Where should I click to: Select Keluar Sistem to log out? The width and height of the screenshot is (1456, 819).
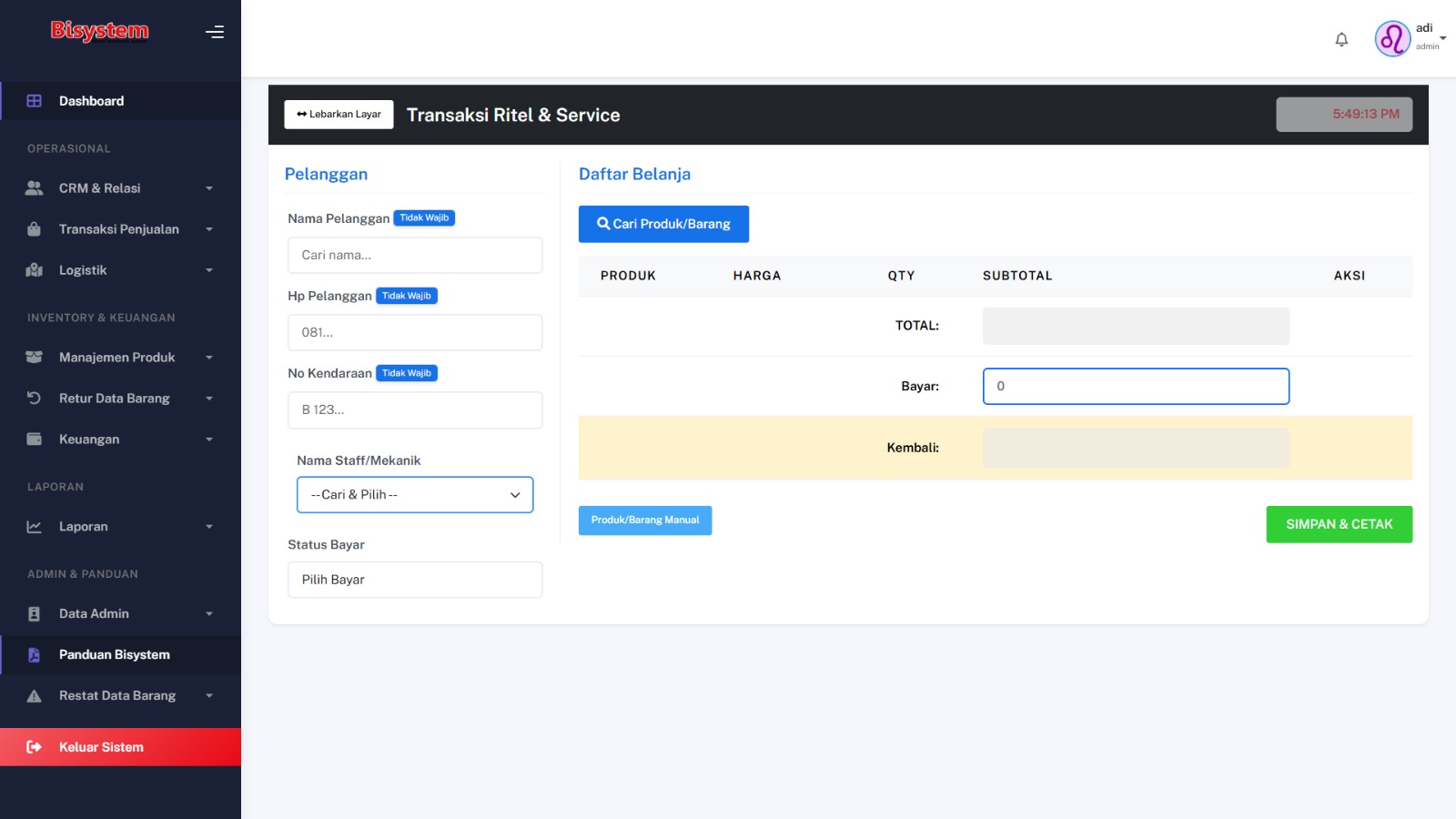coord(120,747)
